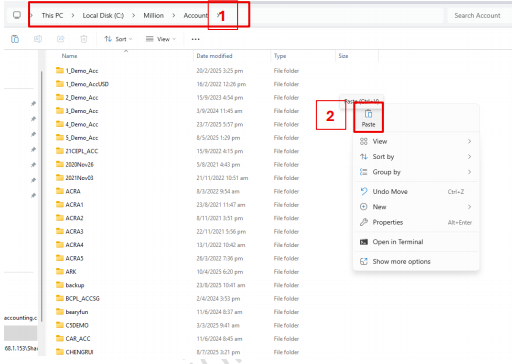
Task: Select the 1_Demo_Acc folder
Action: [x=82, y=71]
